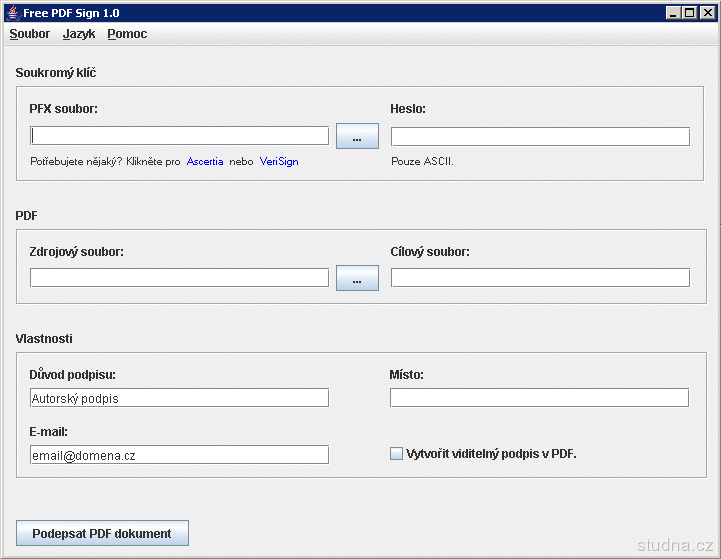Open the Pomoc menu

[127, 34]
